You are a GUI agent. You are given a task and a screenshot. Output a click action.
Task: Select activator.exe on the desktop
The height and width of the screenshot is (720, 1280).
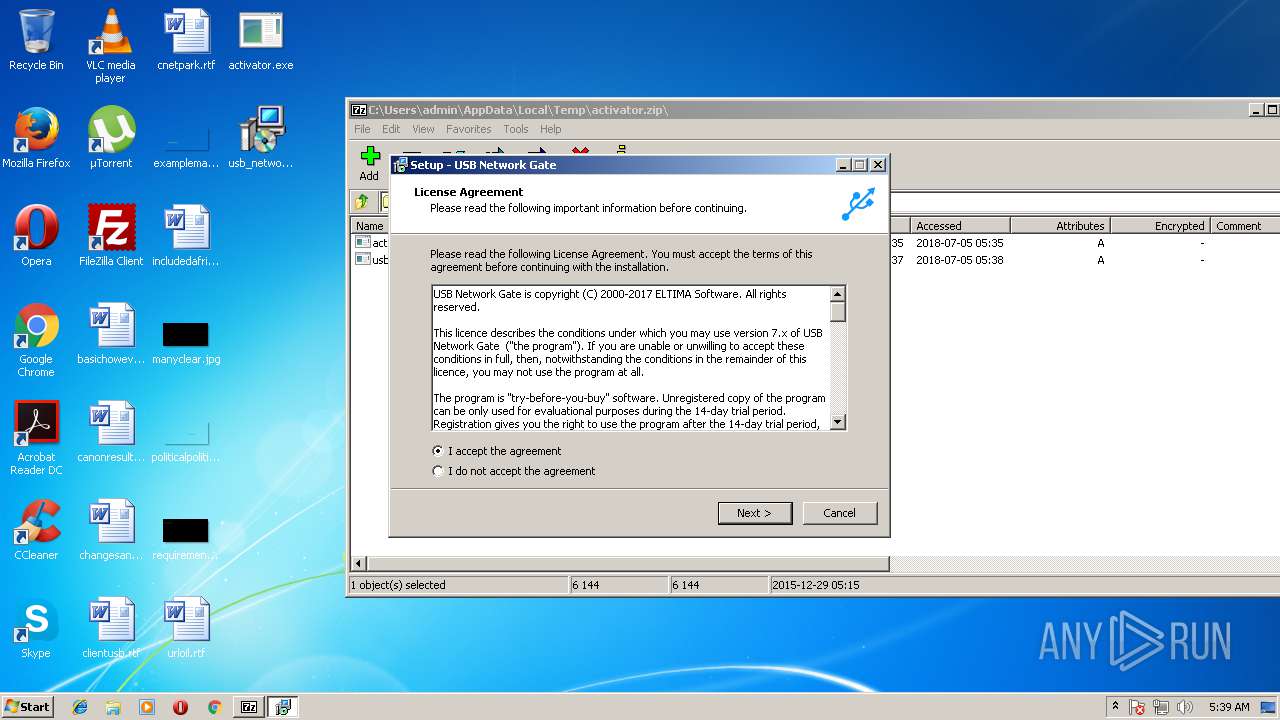point(261,40)
